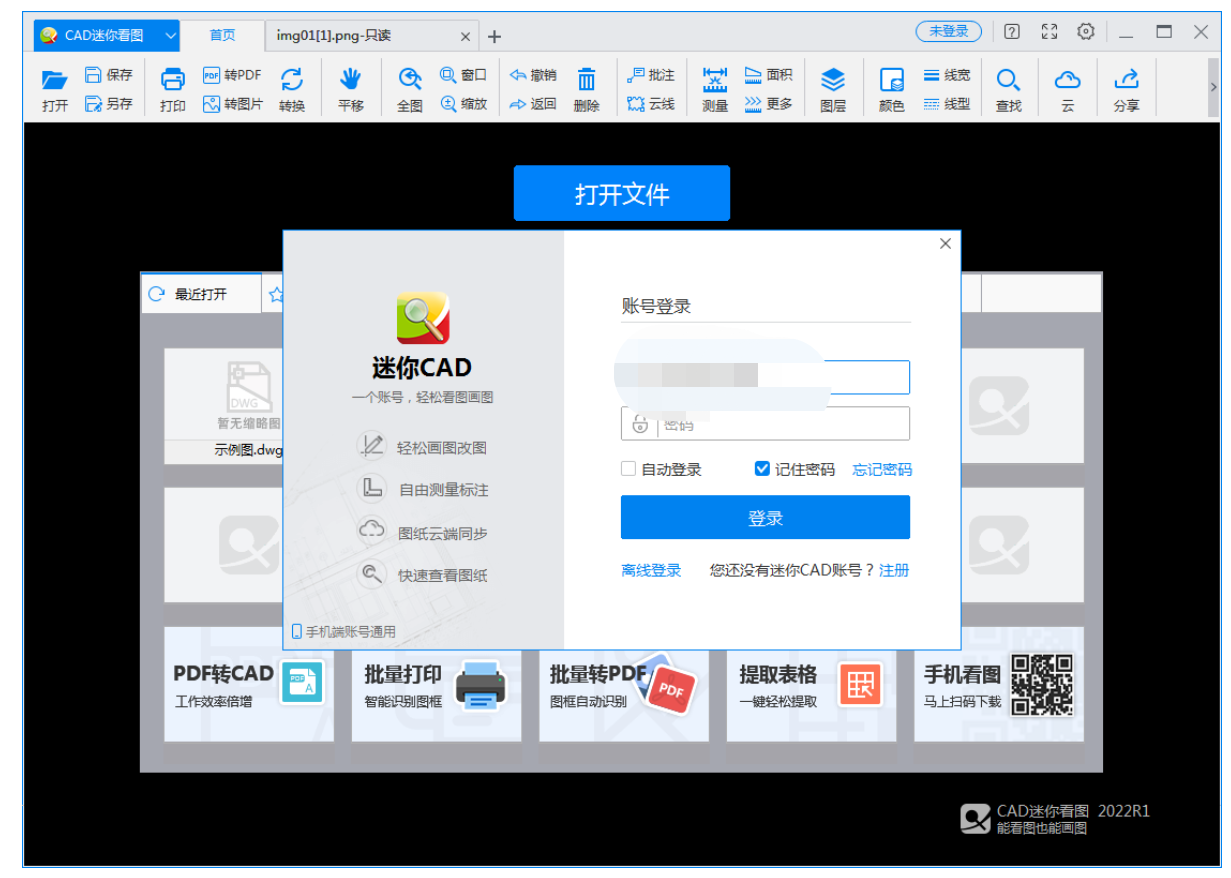Open the CAD迷你看图 app menu dropdown
The height and width of the screenshot is (878, 1231).
pyautogui.click(x=170, y=35)
